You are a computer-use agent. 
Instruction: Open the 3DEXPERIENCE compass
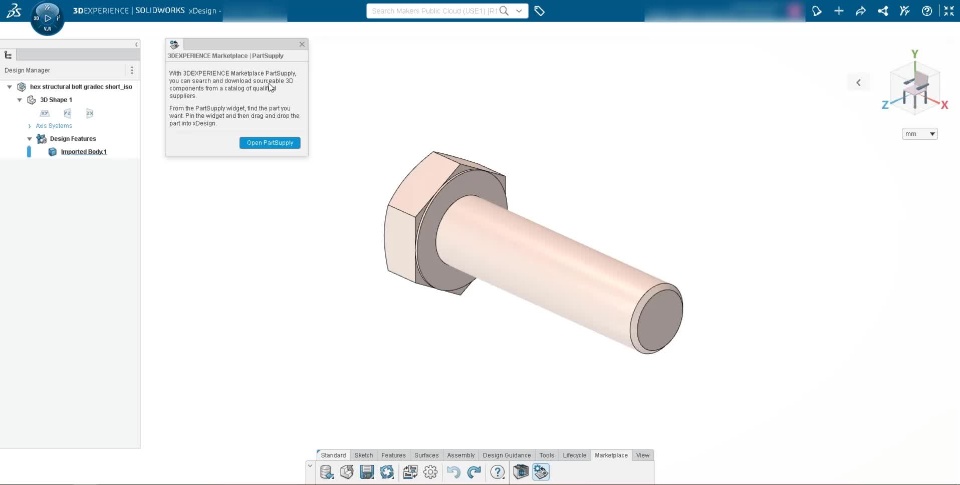[48, 18]
